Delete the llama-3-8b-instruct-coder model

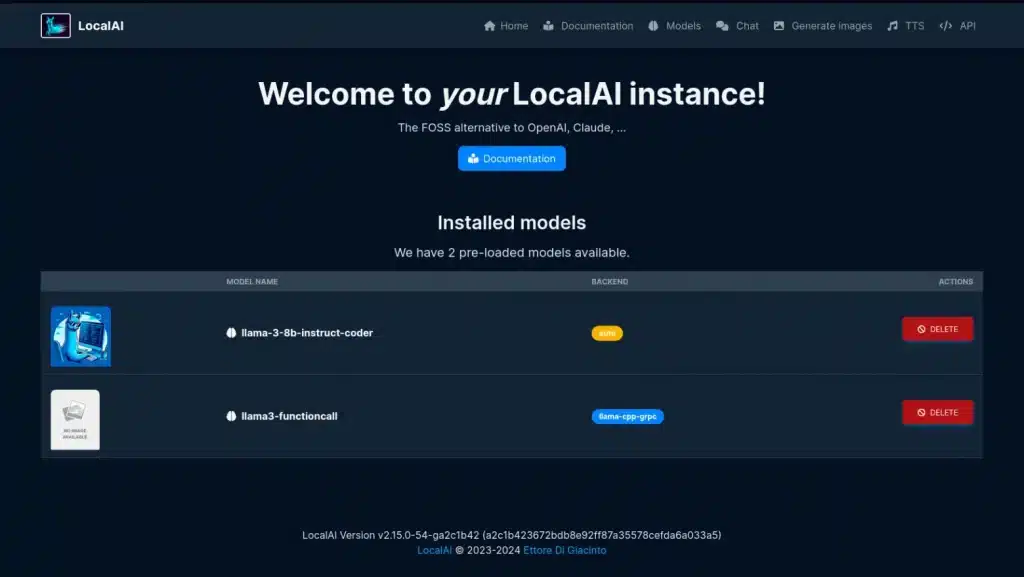coord(937,329)
